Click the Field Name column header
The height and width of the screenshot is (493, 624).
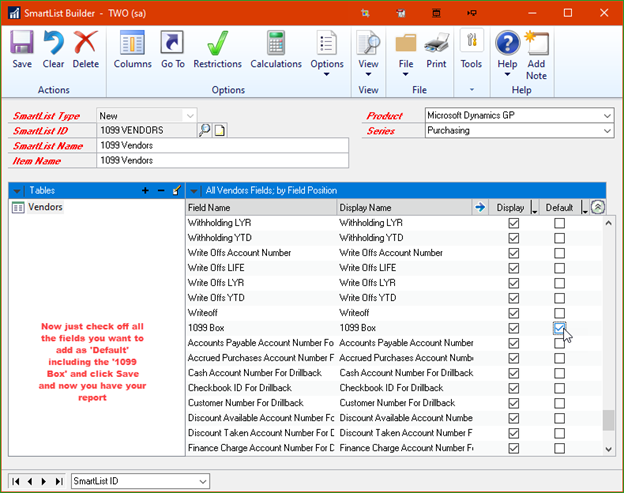(261, 207)
